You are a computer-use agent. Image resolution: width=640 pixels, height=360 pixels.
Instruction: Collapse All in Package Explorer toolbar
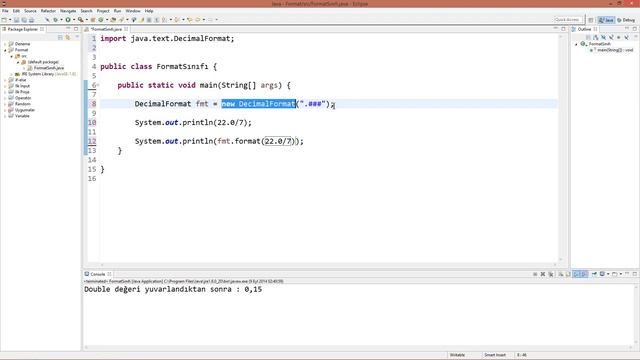[60, 37]
